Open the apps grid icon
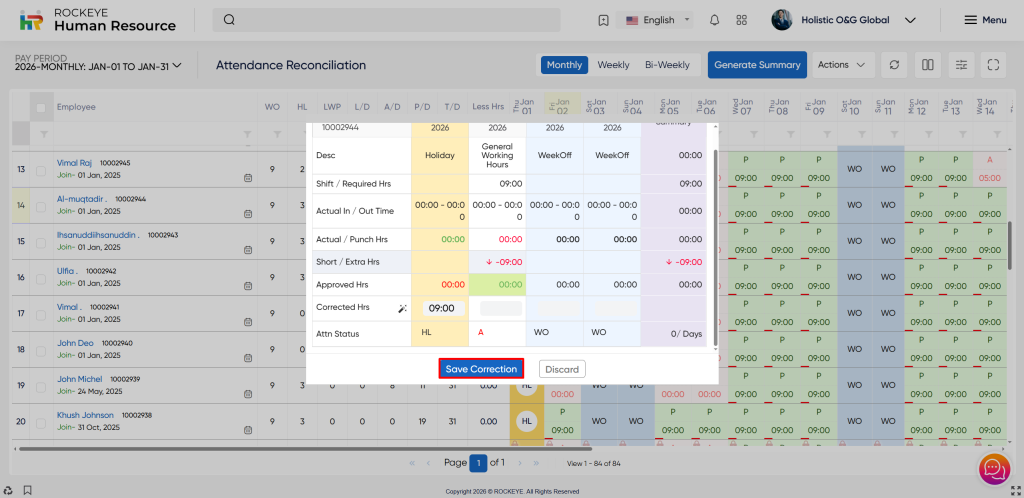Screen dimensions: 1024x498 coord(741,20)
